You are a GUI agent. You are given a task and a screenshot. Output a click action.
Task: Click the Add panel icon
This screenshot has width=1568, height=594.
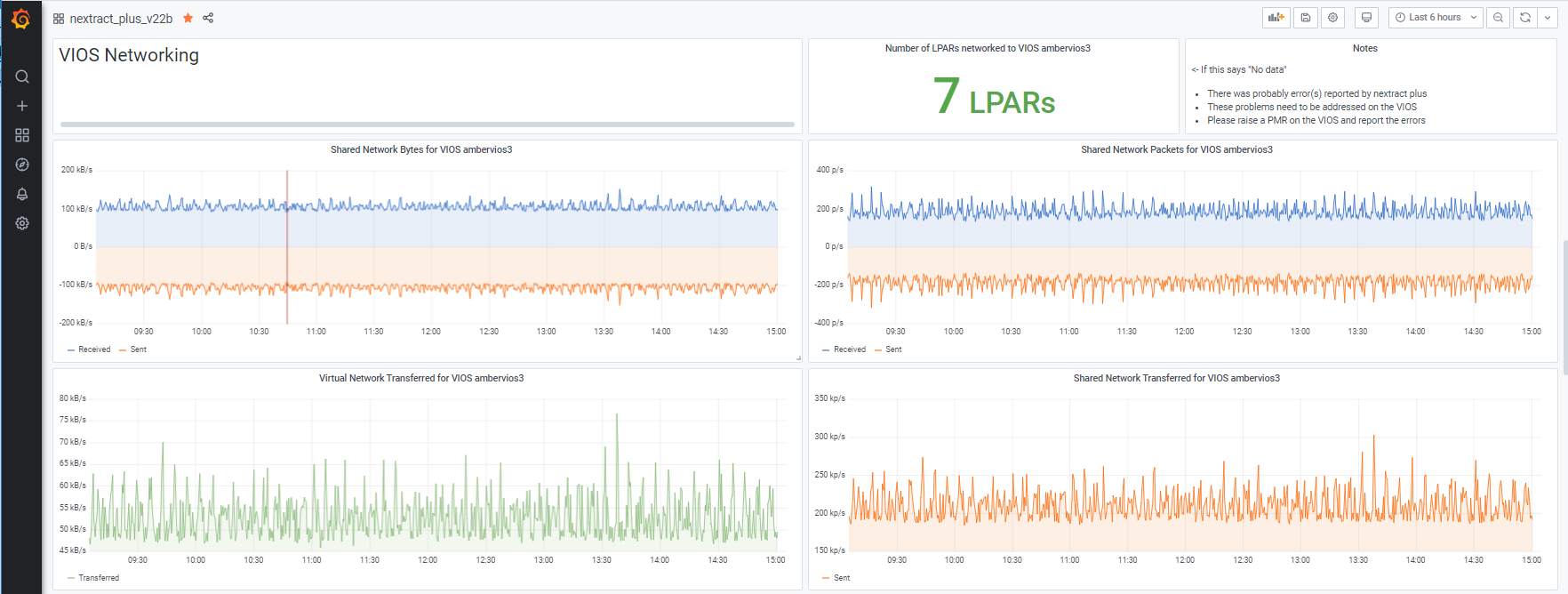click(x=1276, y=18)
